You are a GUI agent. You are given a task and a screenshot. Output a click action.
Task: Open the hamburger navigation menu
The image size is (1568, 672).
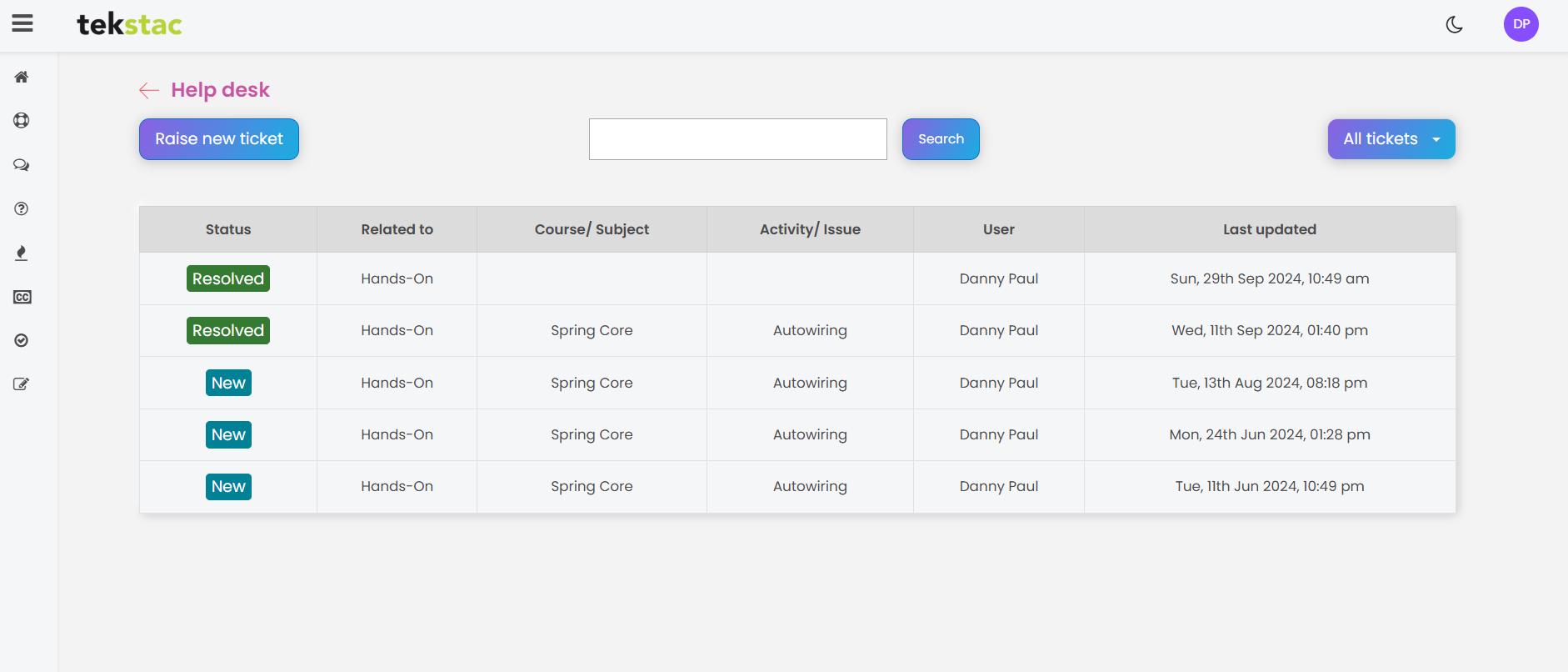[22, 23]
